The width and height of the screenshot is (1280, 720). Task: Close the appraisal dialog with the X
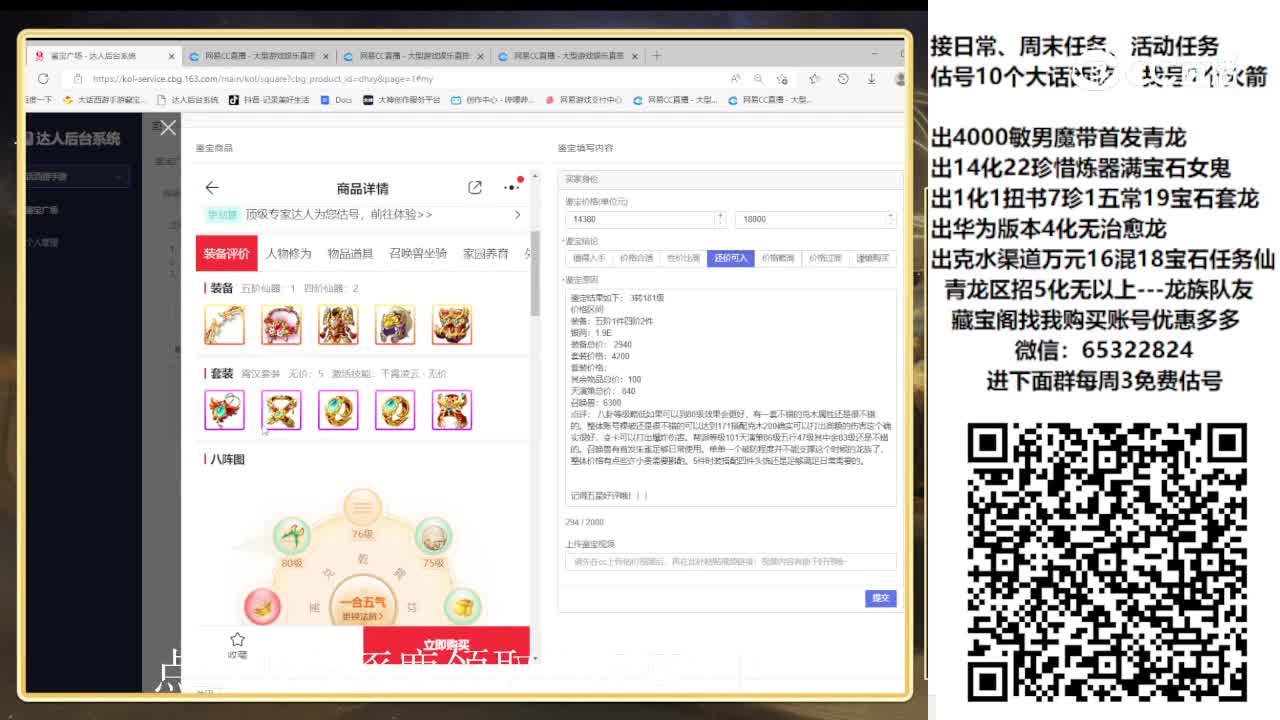coord(168,127)
